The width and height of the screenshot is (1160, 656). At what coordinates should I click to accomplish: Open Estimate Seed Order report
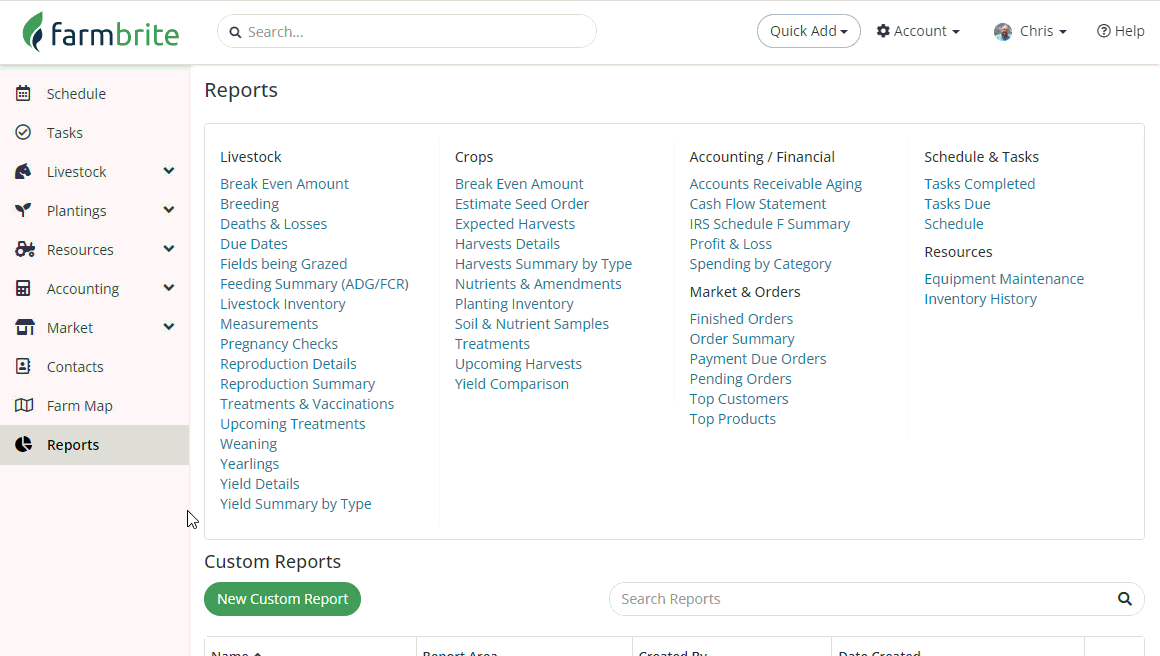click(x=522, y=204)
